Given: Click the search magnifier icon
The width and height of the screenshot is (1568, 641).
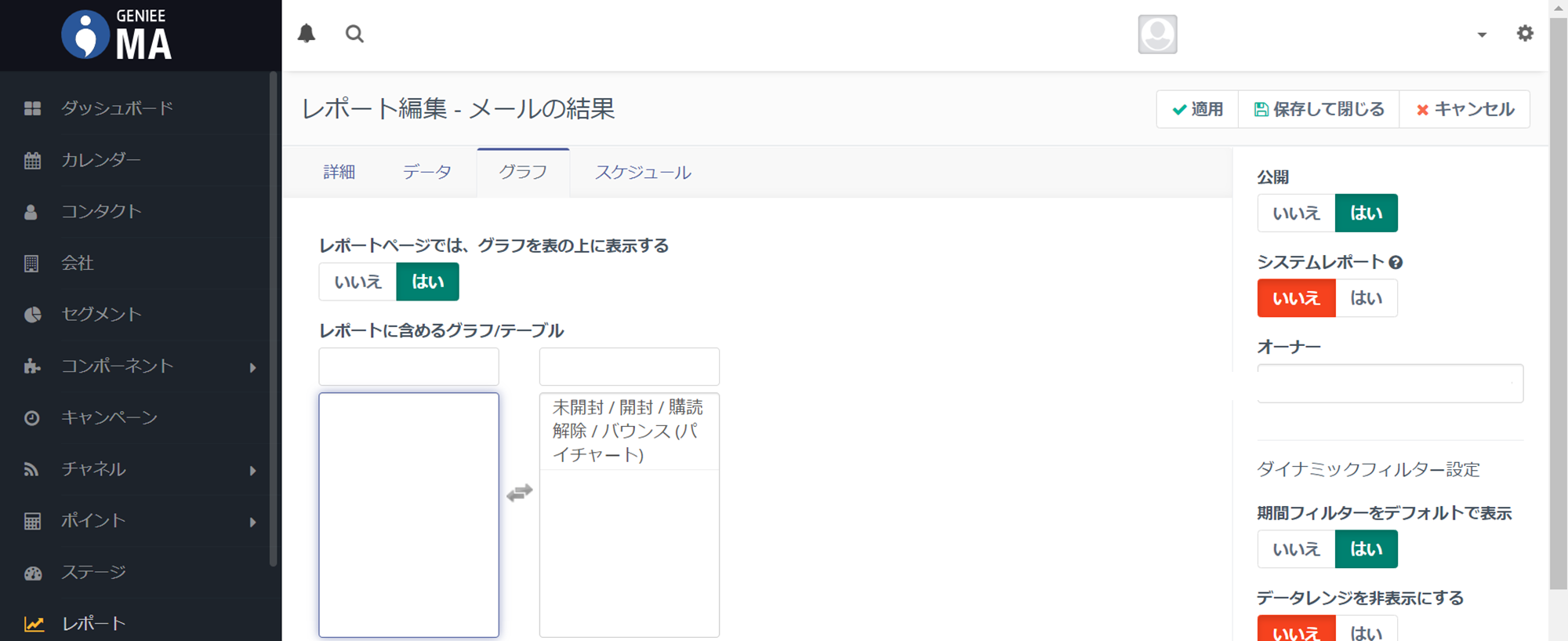Looking at the screenshot, I should coord(354,34).
